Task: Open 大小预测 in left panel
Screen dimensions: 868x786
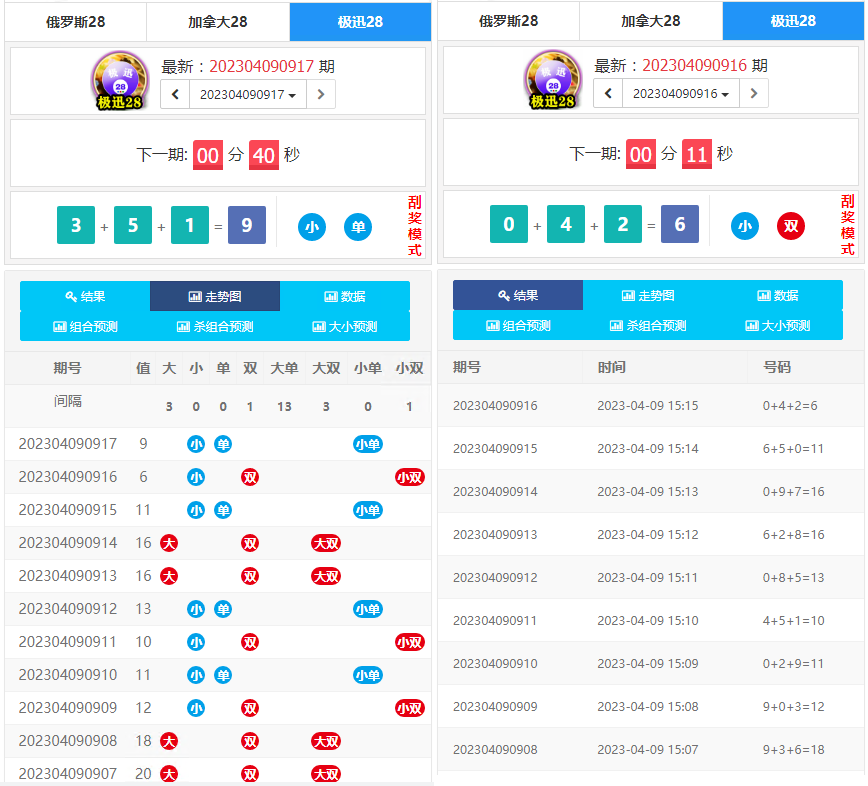Action: (345, 327)
